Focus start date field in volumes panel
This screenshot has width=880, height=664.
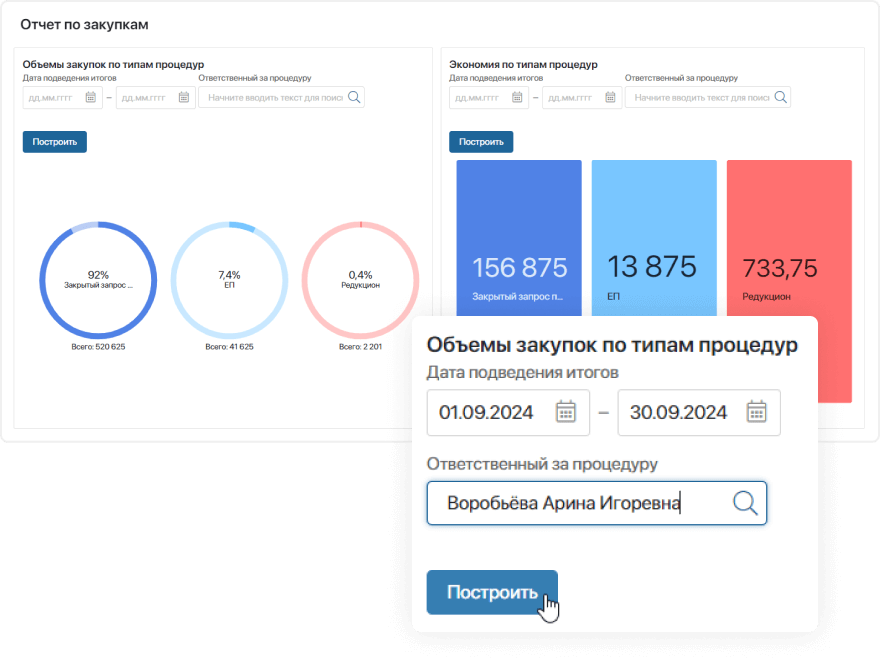(x=62, y=97)
